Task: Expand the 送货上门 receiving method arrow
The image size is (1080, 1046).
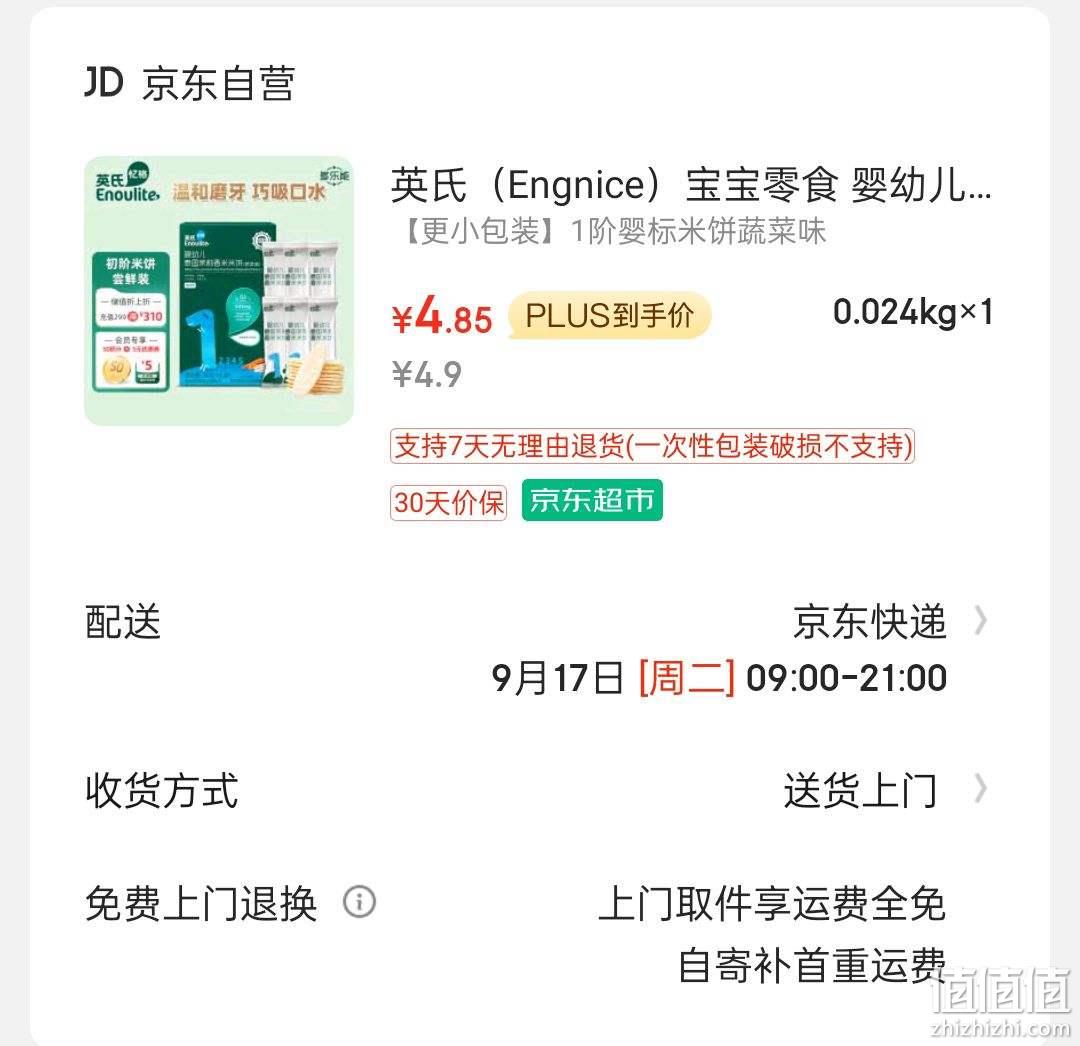Action: click(x=981, y=789)
